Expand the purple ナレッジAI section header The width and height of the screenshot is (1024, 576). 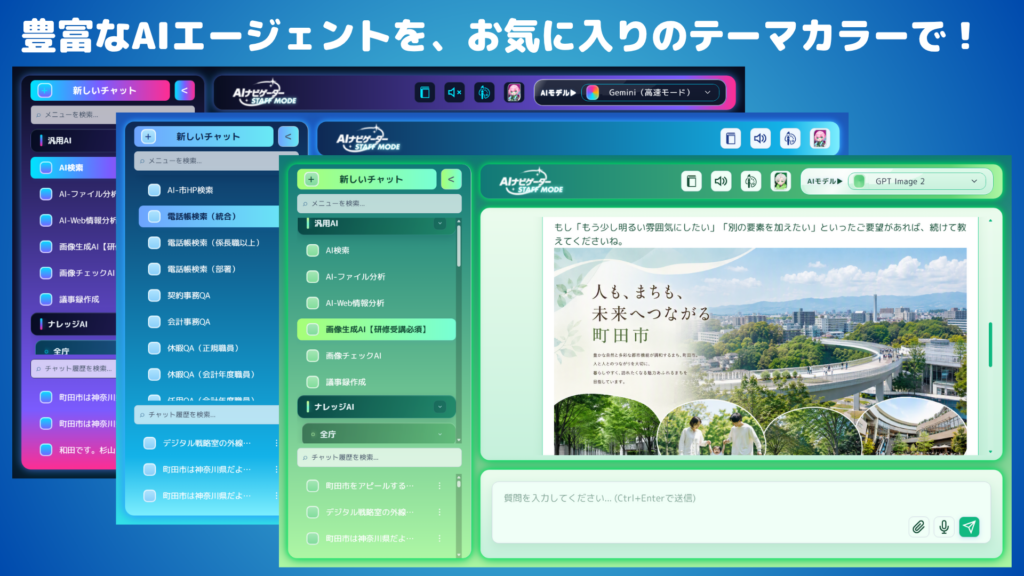click(74, 324)
